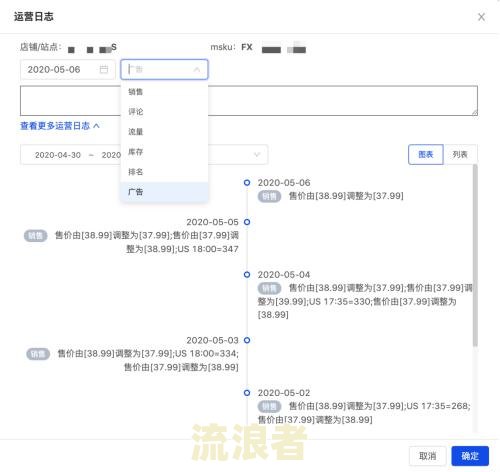This screenshot has height=472, width=500.
Task: Click 销售 tag on 2020-05-04 entry
Action: [x=269, y=288]
